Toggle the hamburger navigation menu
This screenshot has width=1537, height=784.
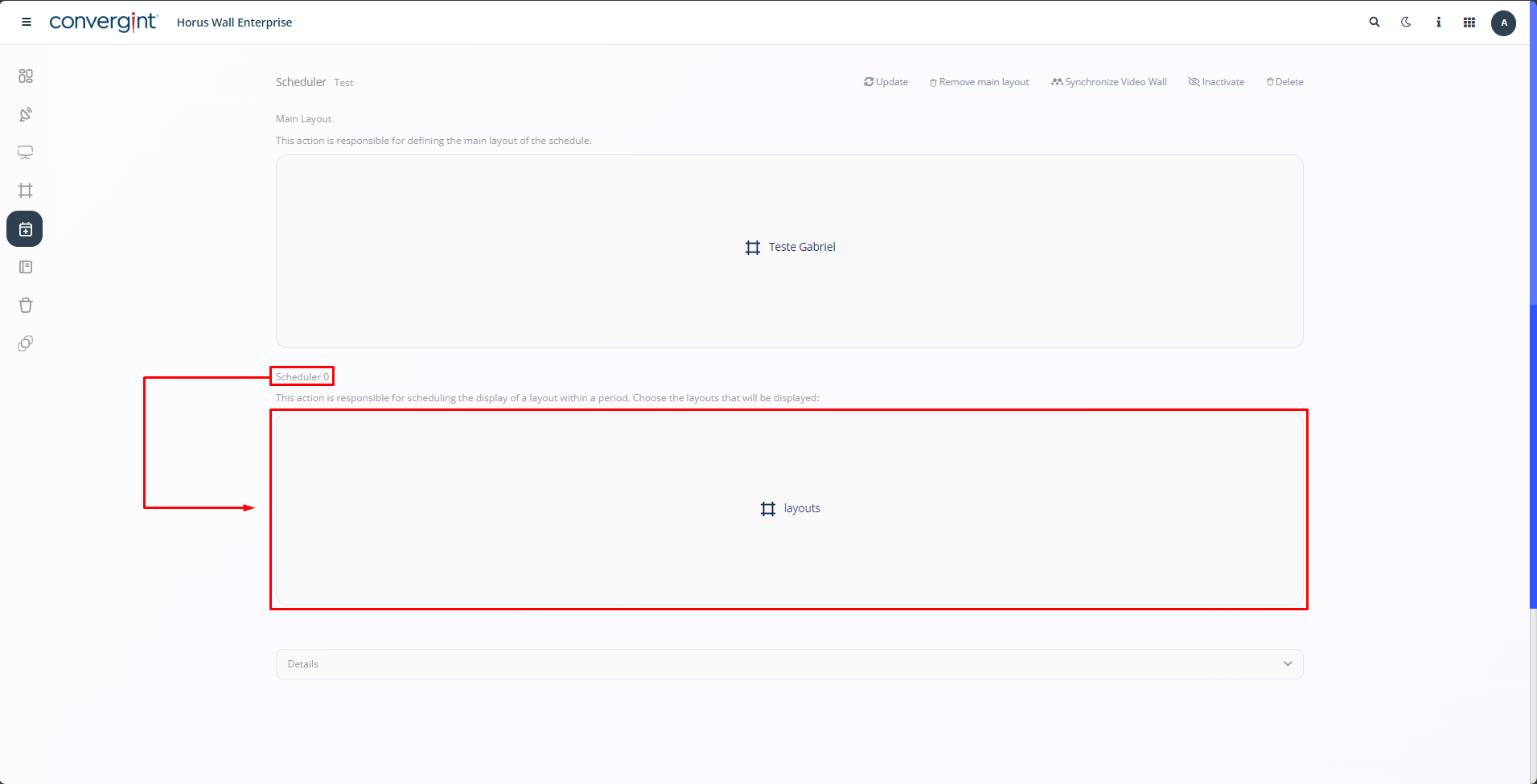[27, 23]
